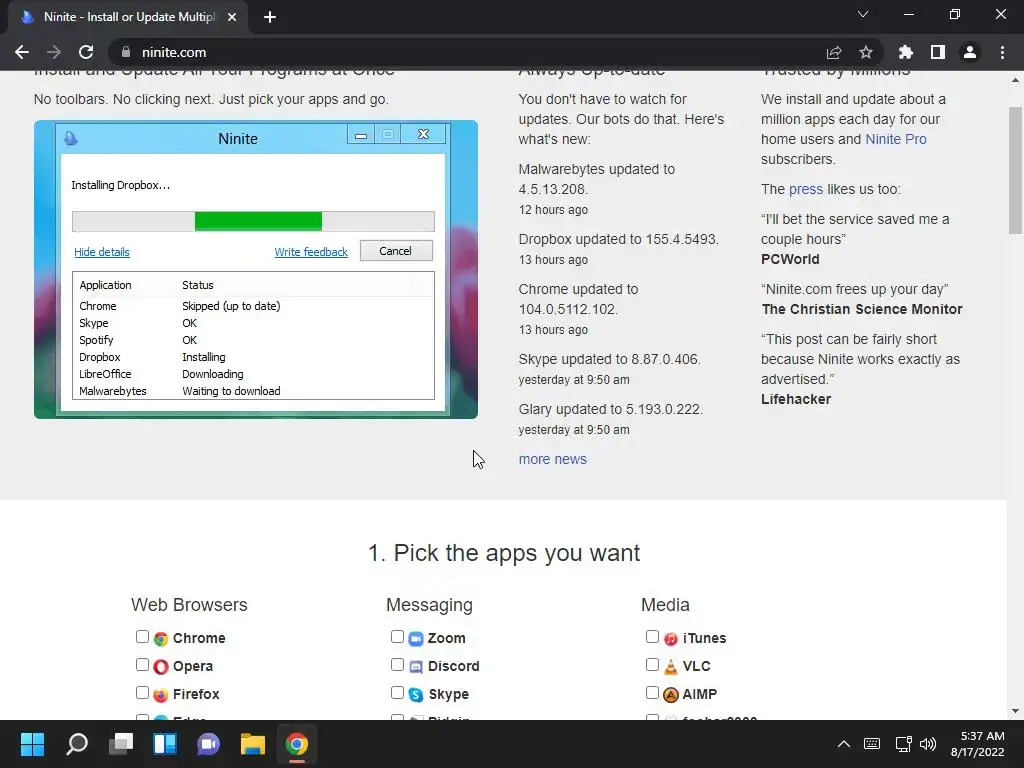Show hidden system tray icons
The width and height of the screenshot is (1024, 768).
pos(844,744)
